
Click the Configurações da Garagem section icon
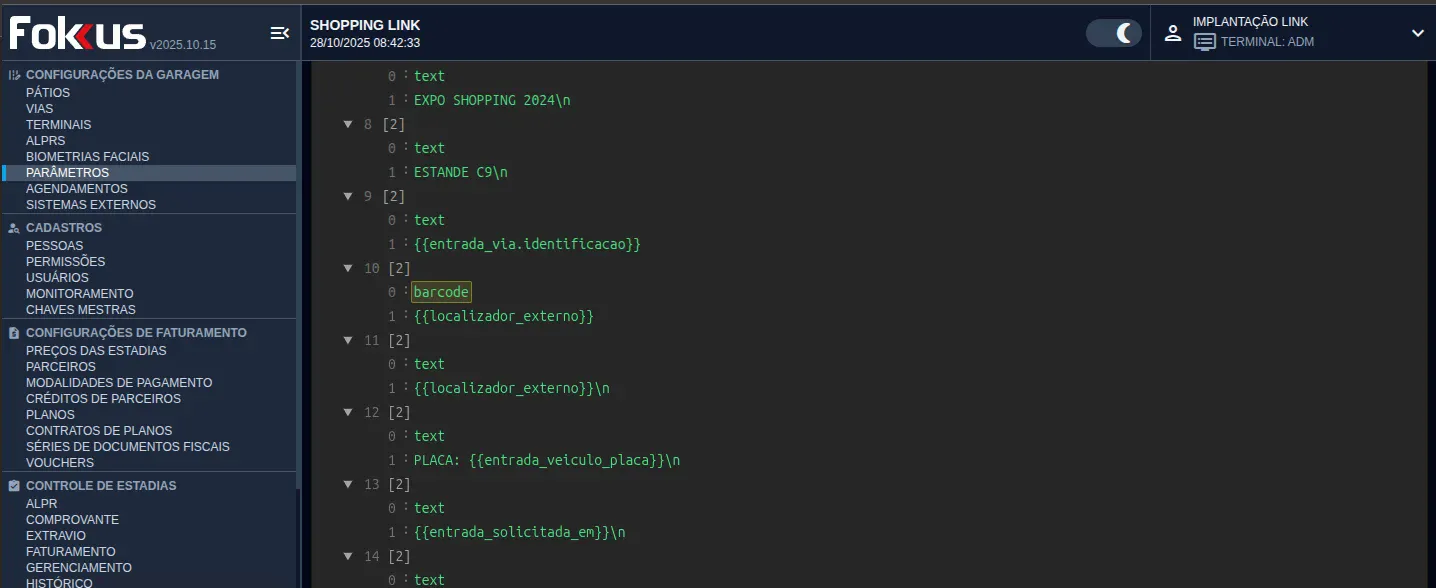click(x=14, y=75)
